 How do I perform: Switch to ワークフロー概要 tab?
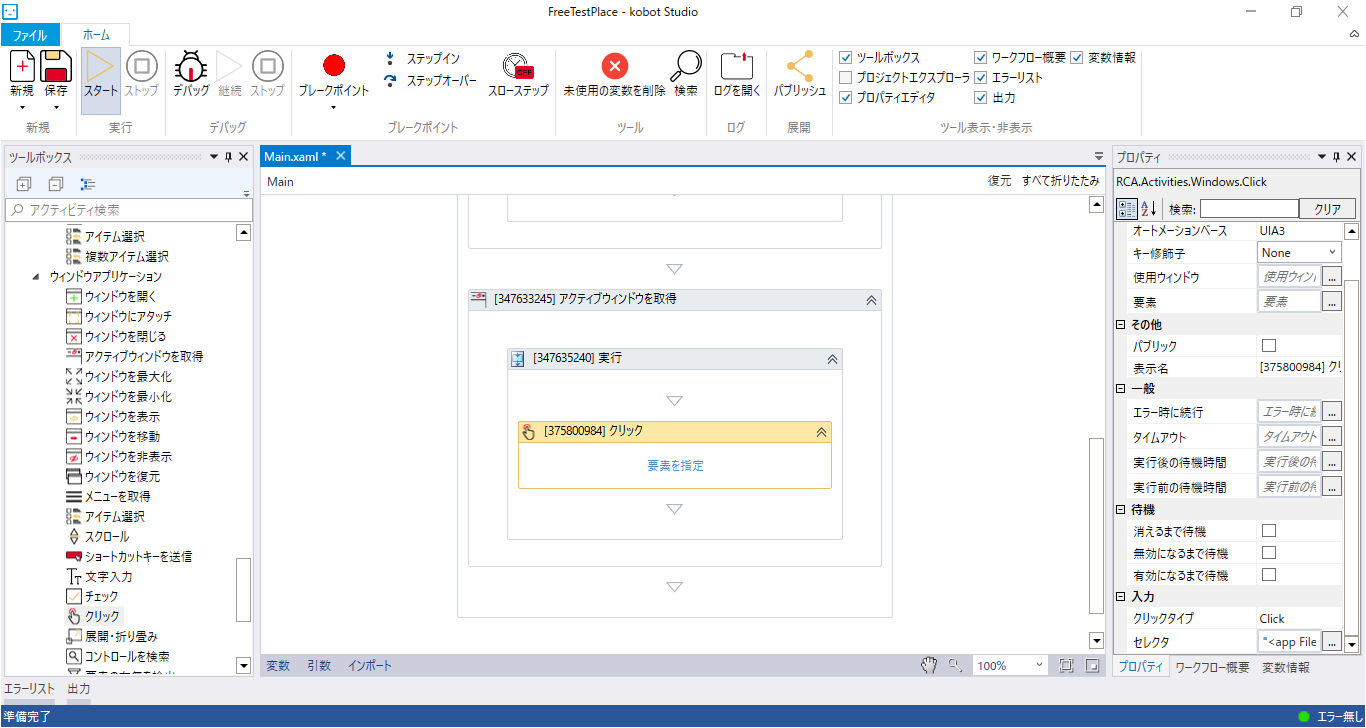tap(1212, 667)
